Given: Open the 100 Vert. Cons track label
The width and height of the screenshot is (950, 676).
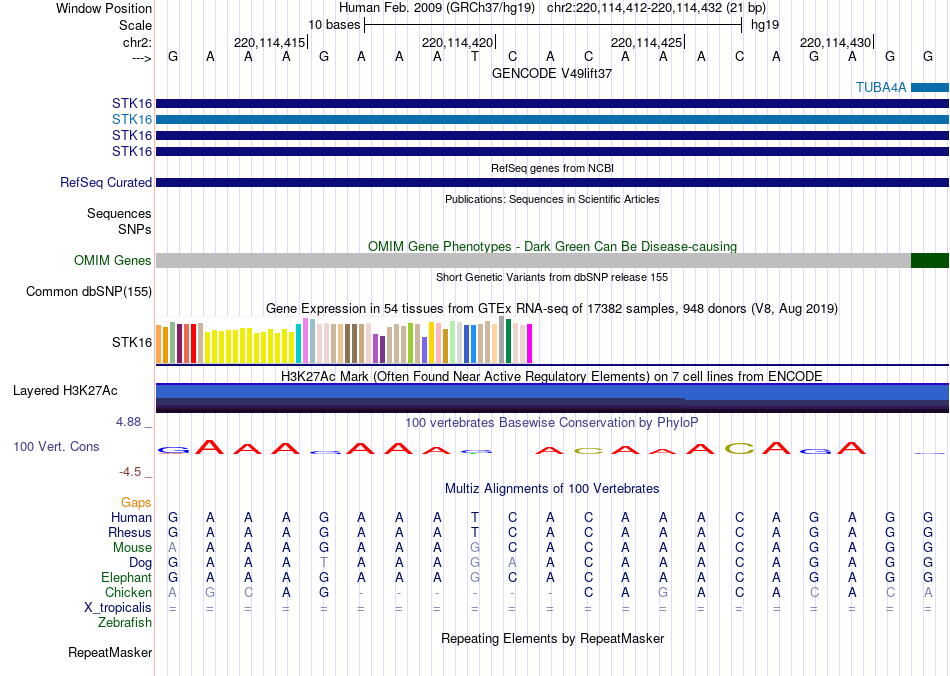Looking at the screenshot, I should [56, 446].
